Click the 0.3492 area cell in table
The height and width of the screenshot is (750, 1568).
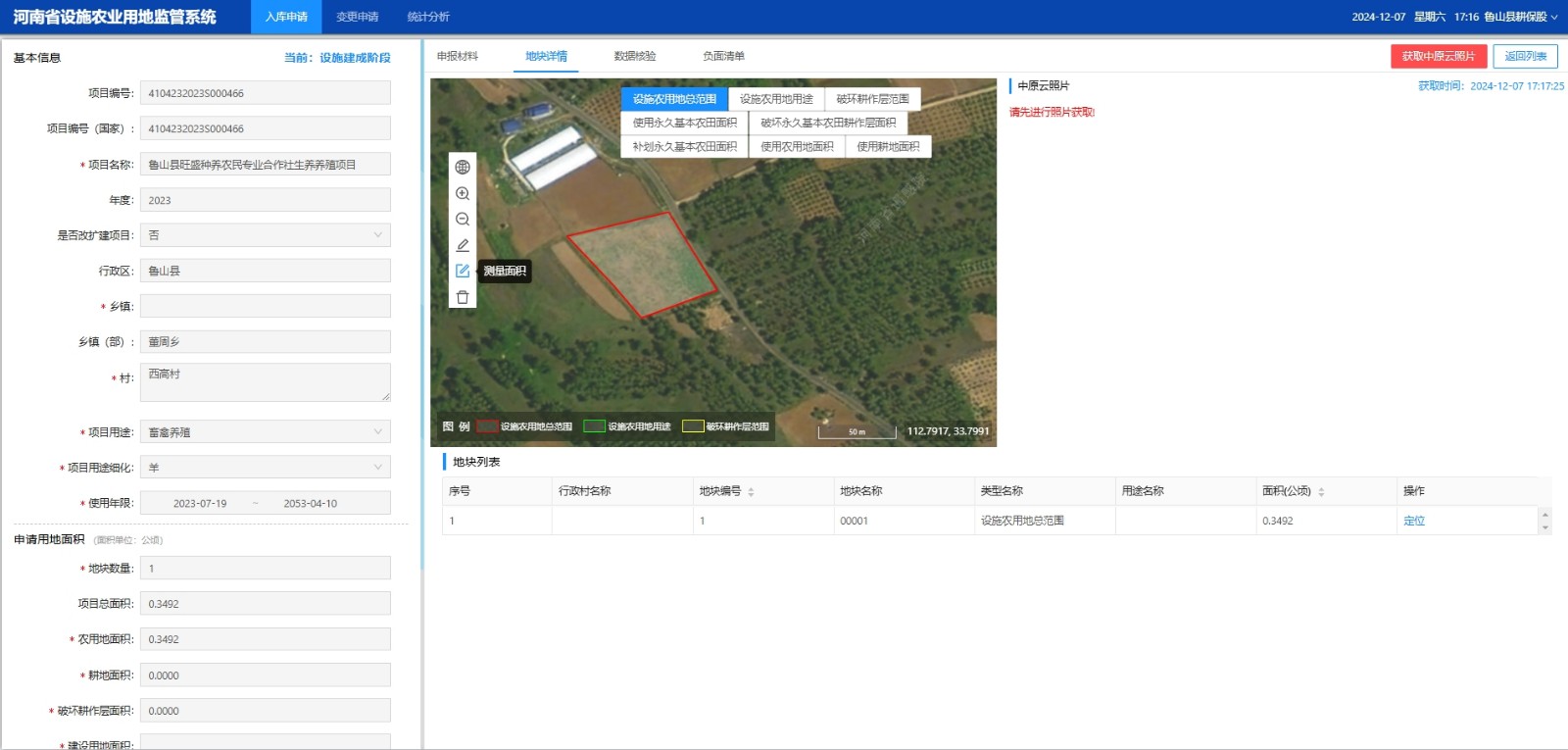[x=1326, y=521]
